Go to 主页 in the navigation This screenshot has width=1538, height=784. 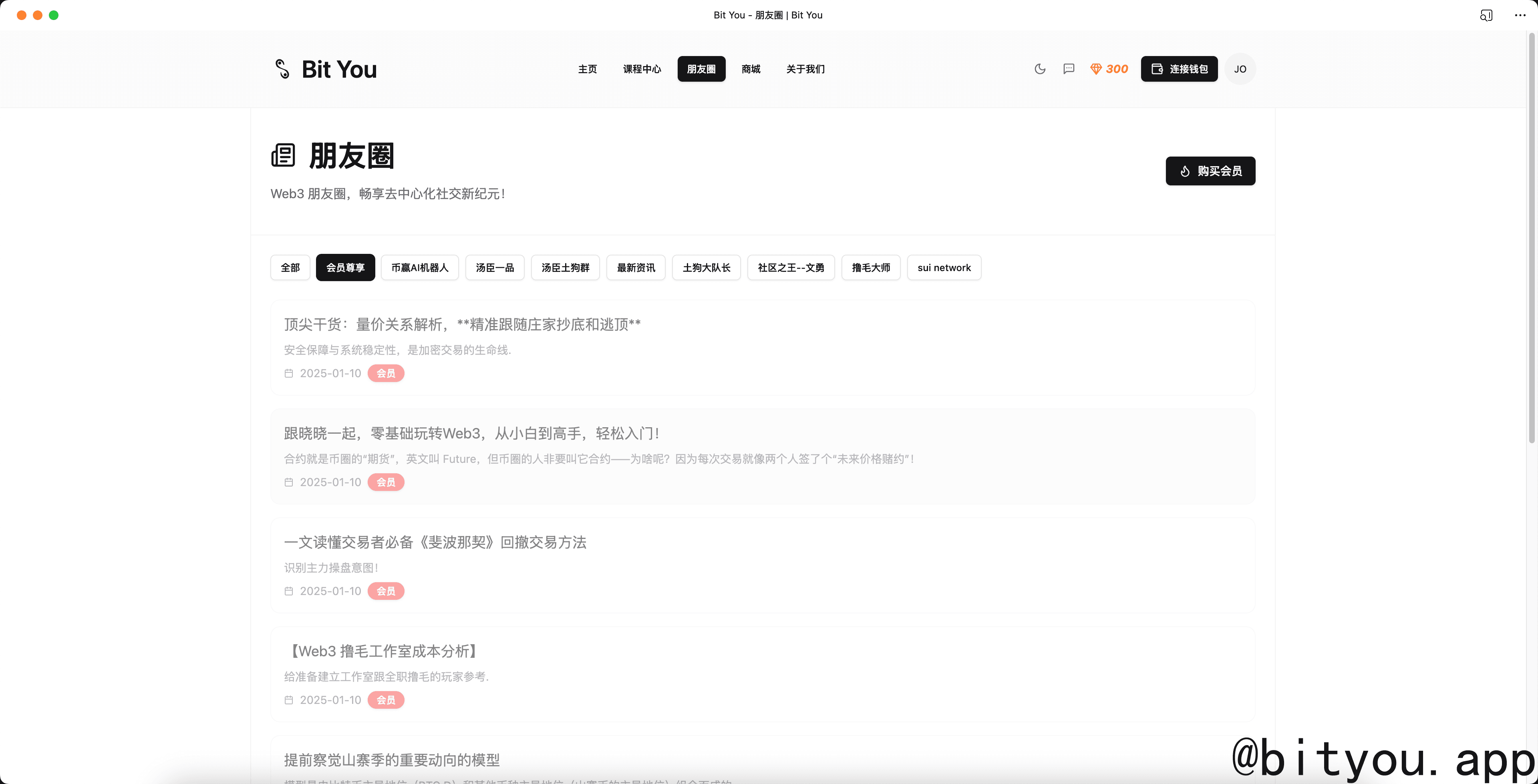point(588,68)
